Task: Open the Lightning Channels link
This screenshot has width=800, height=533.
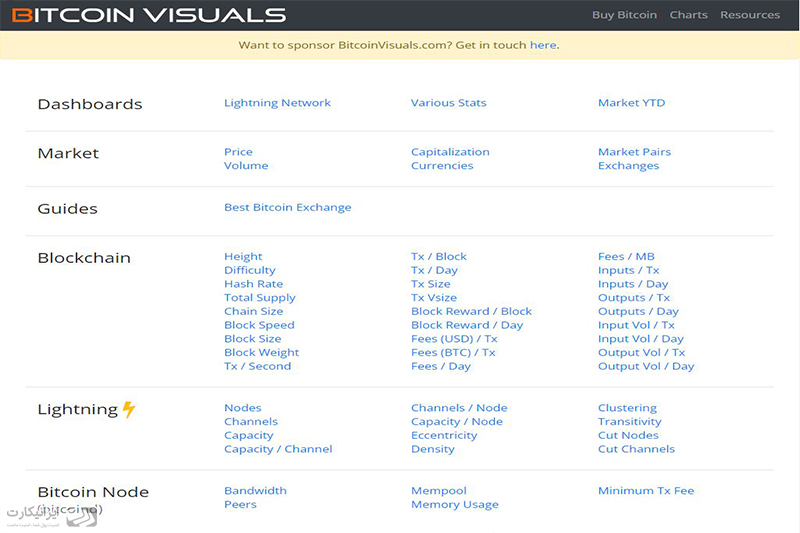Action: pos(251,422)
